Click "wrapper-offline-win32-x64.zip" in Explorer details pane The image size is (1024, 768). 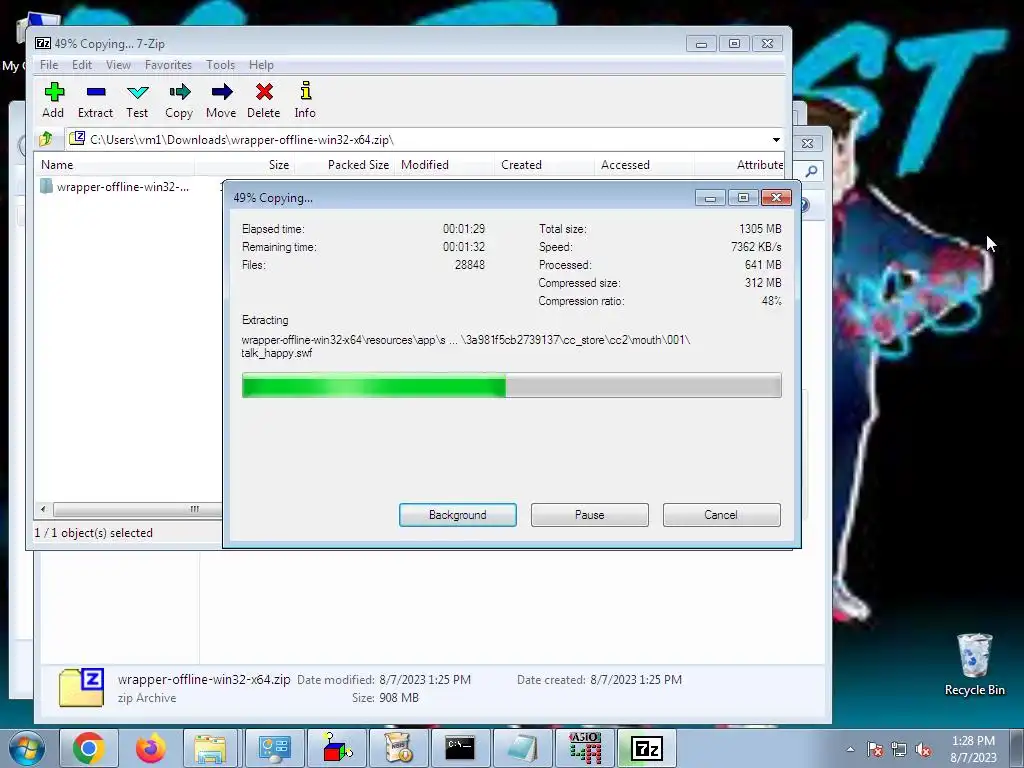(204, 679)
